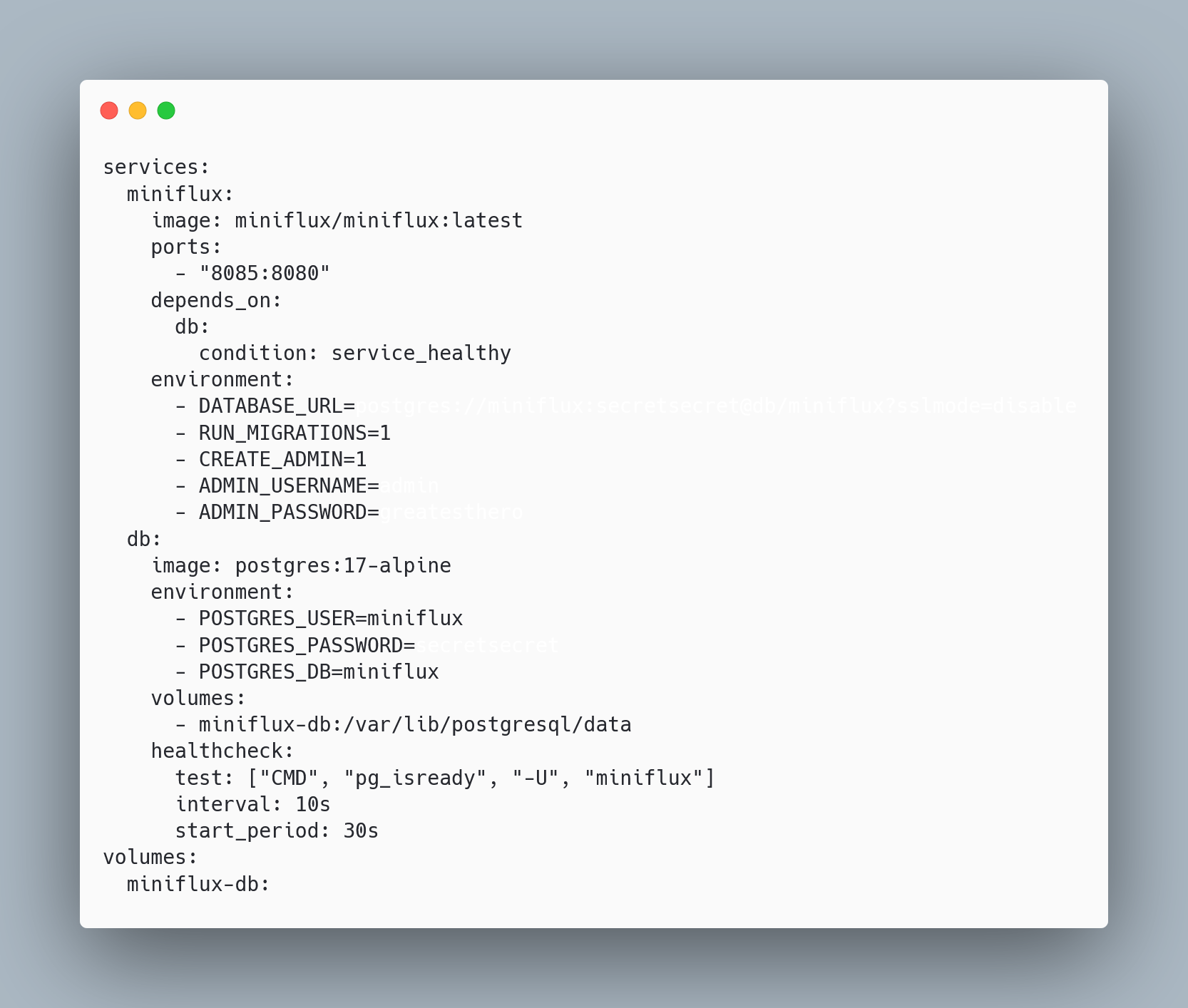This screenshot has width=1188, height=1008.
Task: Select the postgres:17-alpine image line
Action: tap(301, 565)
